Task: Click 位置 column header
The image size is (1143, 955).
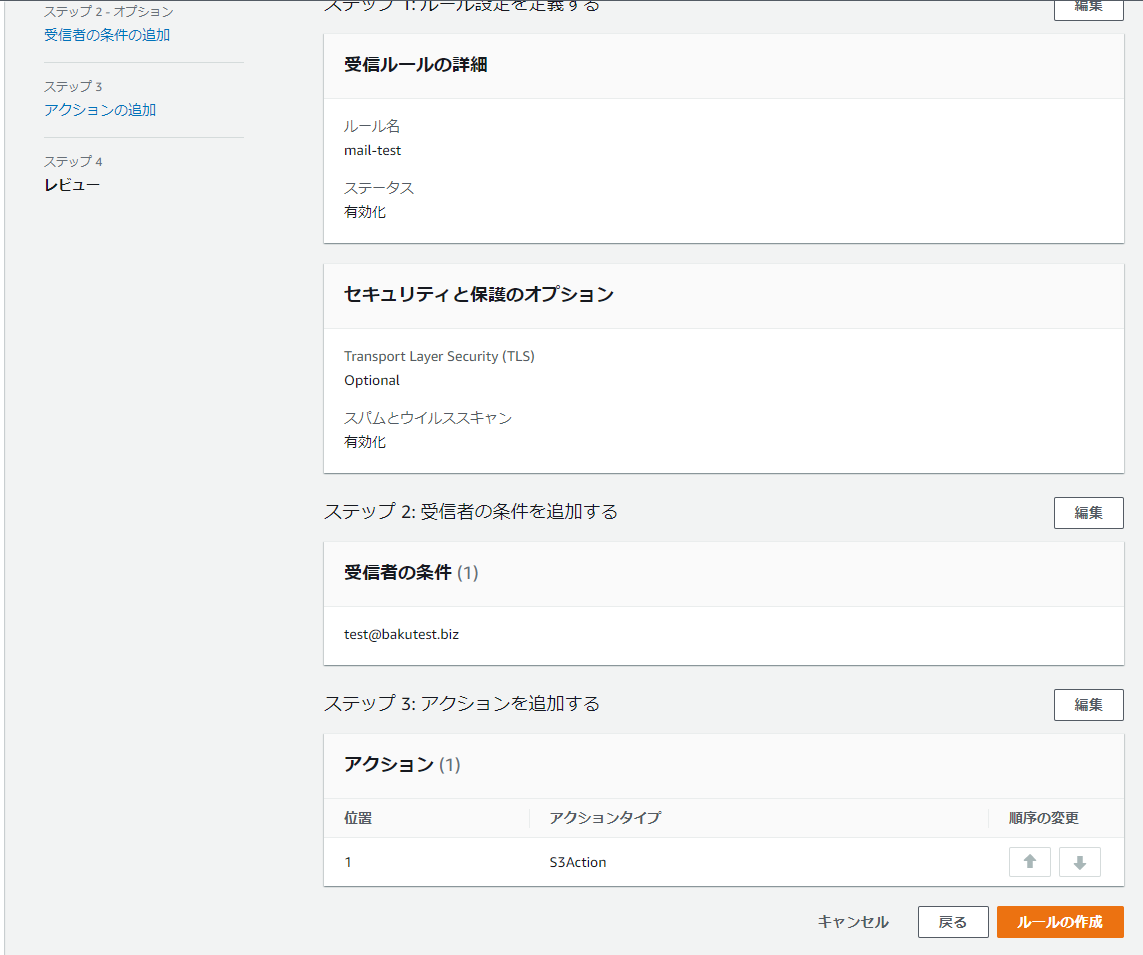Action: (x=358, y=818)
